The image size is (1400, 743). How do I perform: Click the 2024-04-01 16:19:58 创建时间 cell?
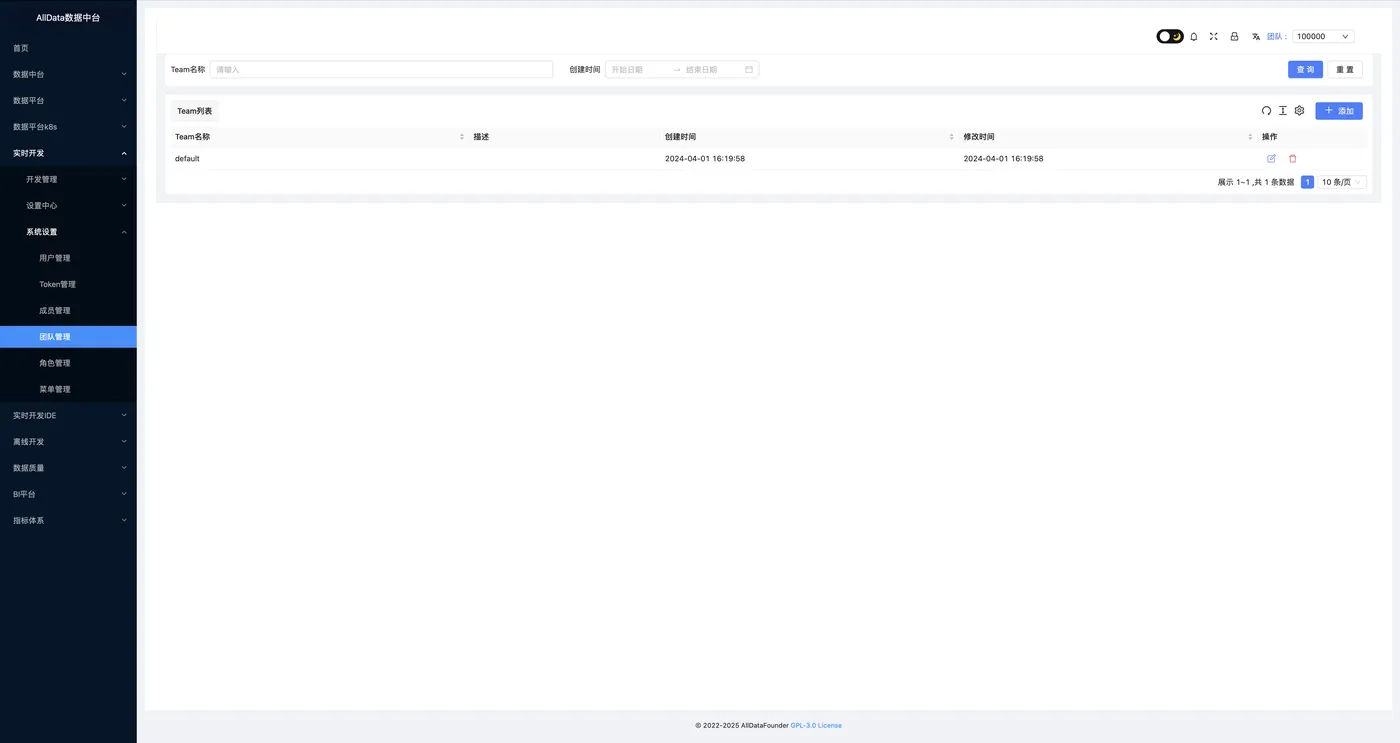point(705,158)
